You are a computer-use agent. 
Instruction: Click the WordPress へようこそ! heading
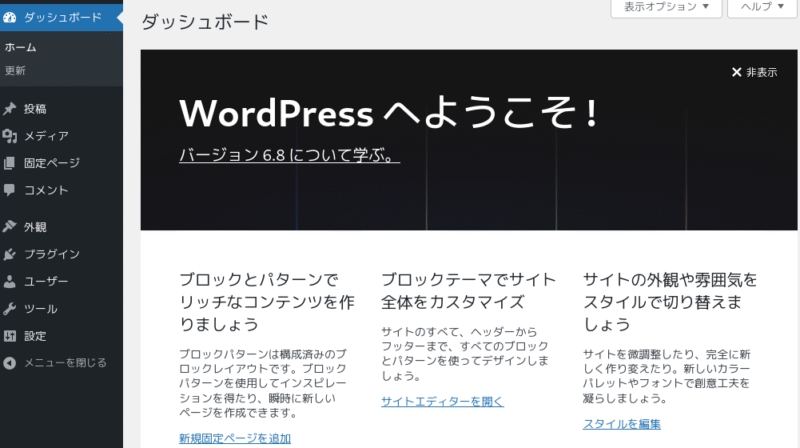388,113
